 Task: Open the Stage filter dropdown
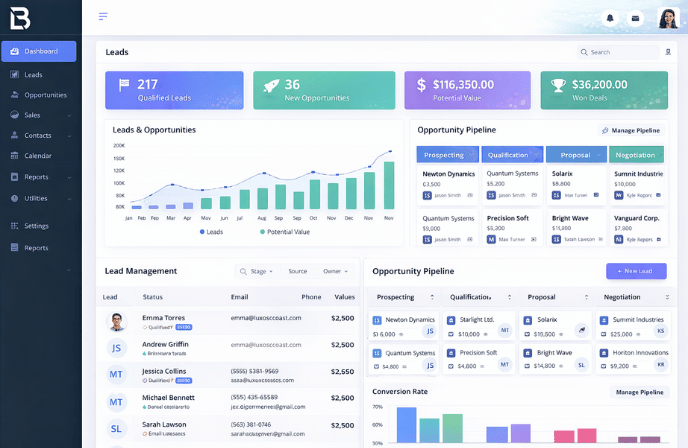256,271
